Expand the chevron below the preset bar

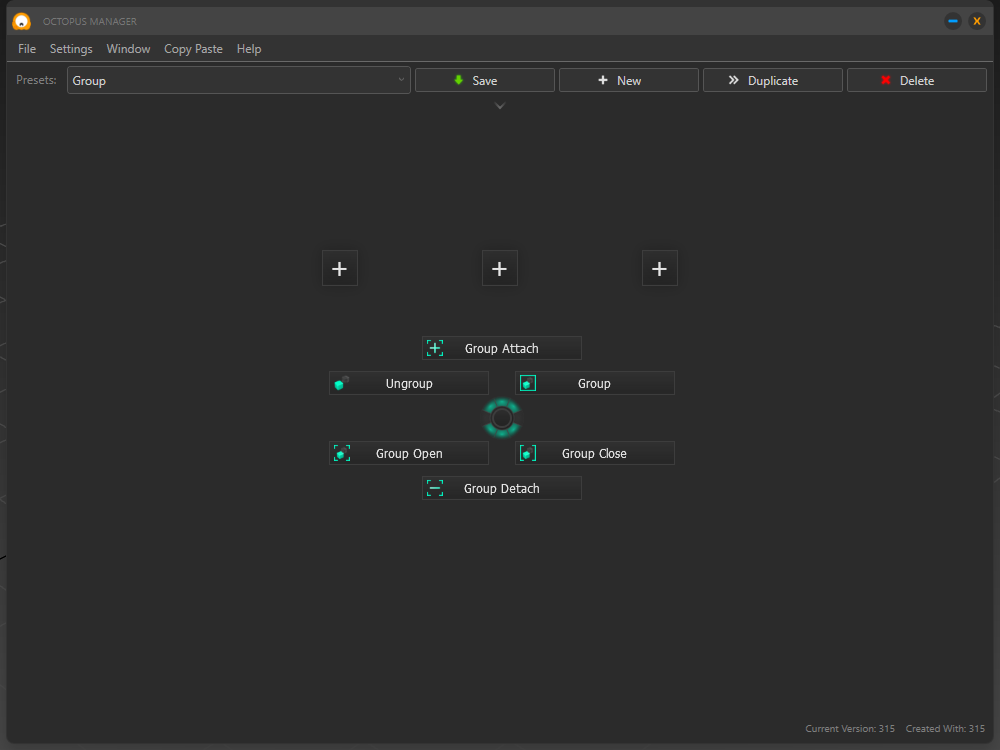(500, 106)
